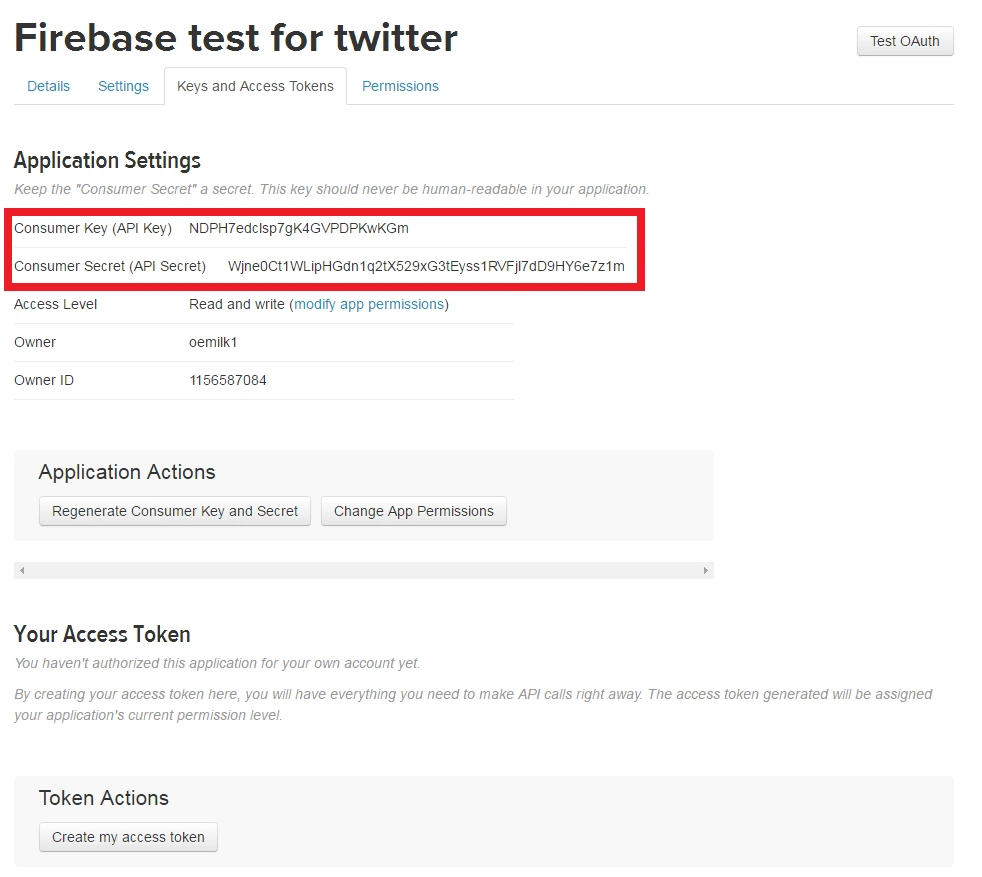
Task: Click the owner name oemilk1
Action: (x=213, y=342)
